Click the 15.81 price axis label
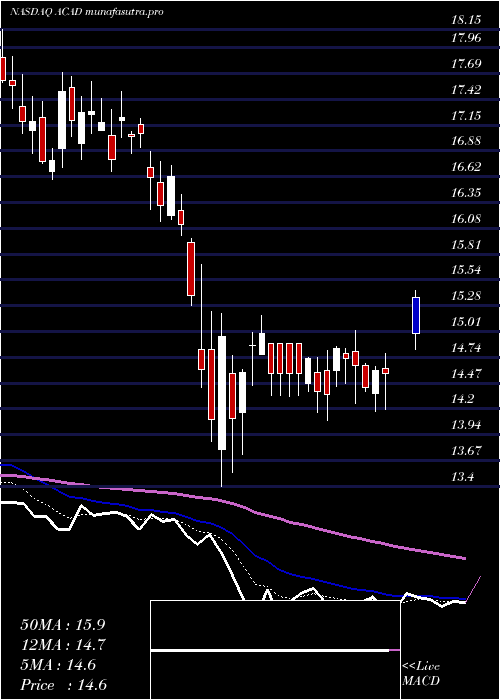This screenshot has width=500, height=700. point(466,245)
